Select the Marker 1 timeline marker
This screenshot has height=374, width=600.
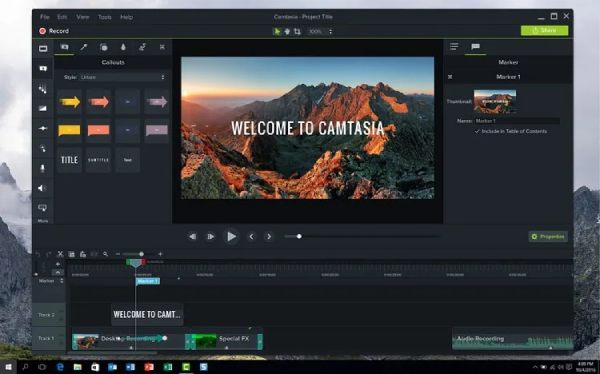tap(148, 281)
